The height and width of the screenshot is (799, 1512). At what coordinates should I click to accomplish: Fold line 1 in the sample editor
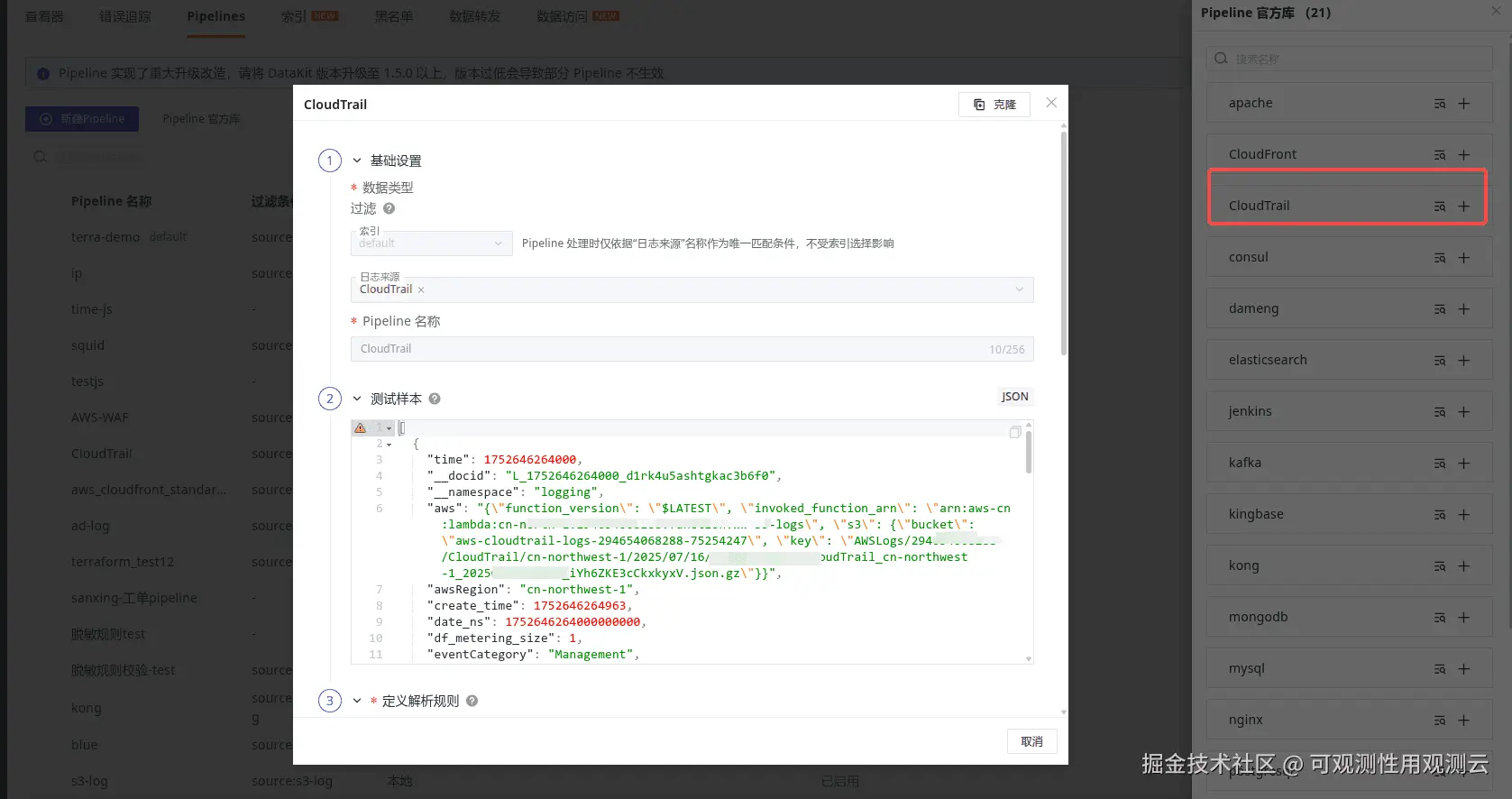coord(389,428)
